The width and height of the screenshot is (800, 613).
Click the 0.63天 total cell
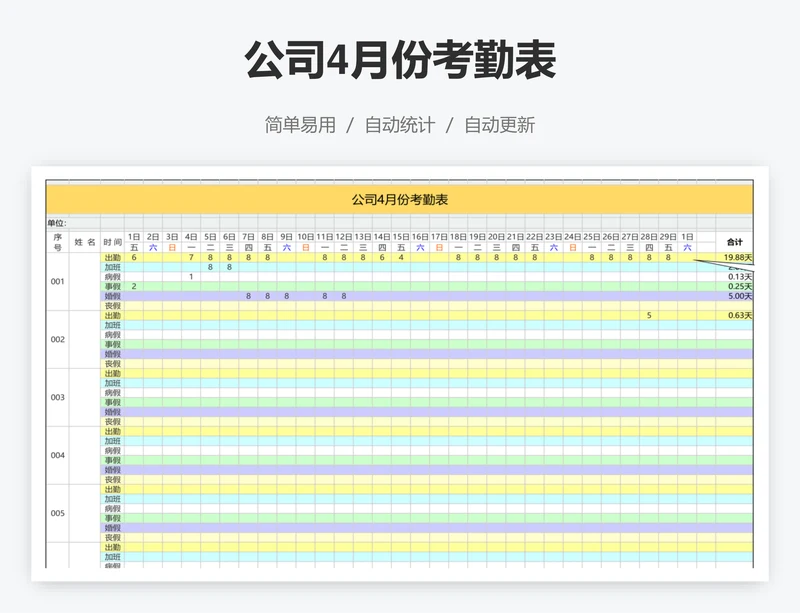pyautogui.click(x=735, y=315)
